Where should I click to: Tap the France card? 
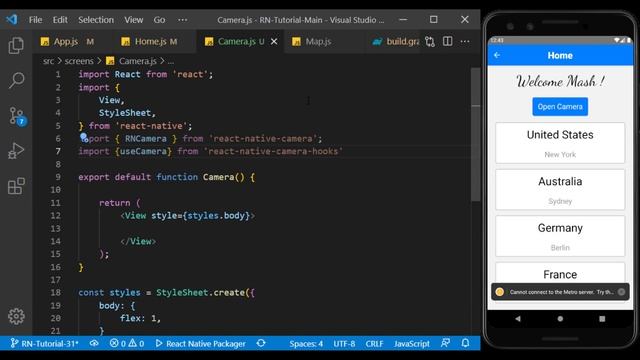click(560, 273)
